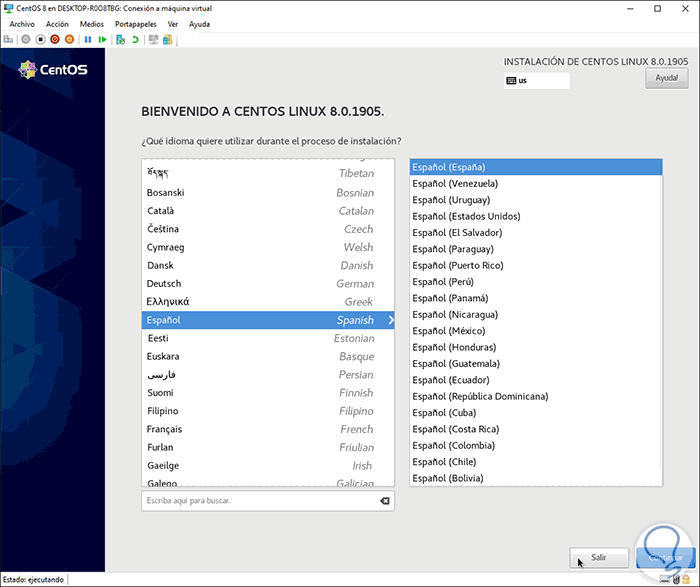
Task: Select Dansk language
Action: pos(268,266)
